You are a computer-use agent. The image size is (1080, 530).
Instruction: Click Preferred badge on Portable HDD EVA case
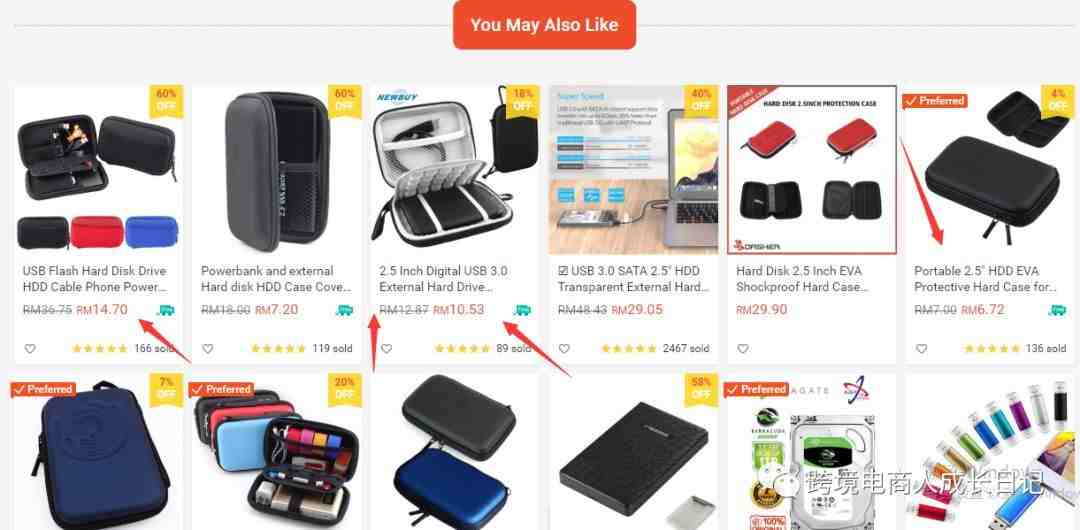[935, 101]
